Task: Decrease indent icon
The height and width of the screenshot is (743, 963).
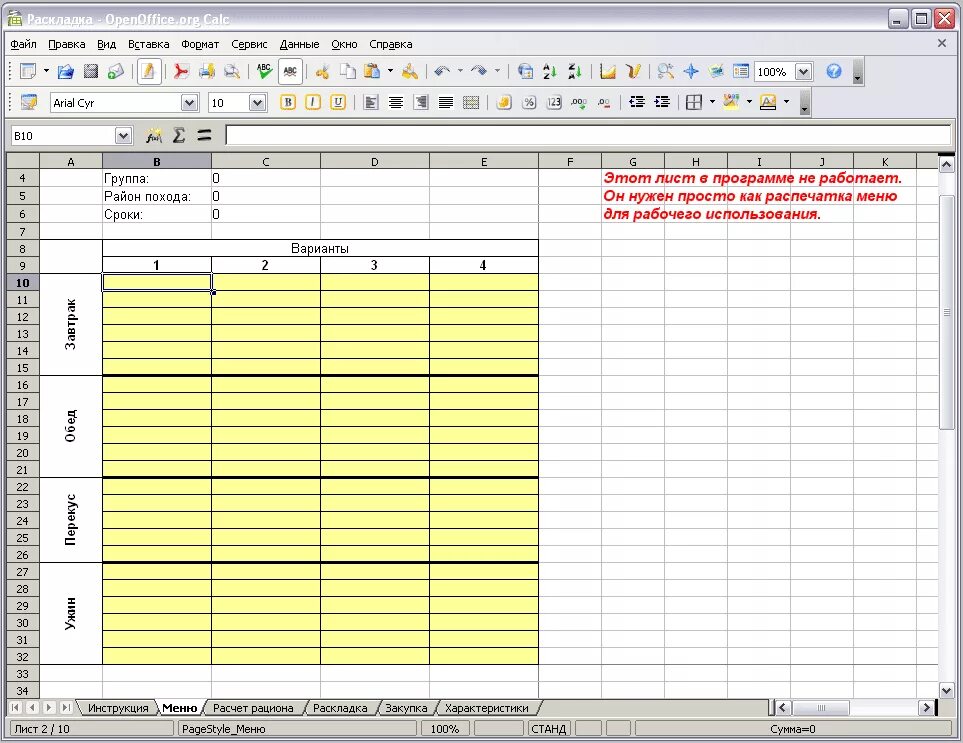Action: 637,102
